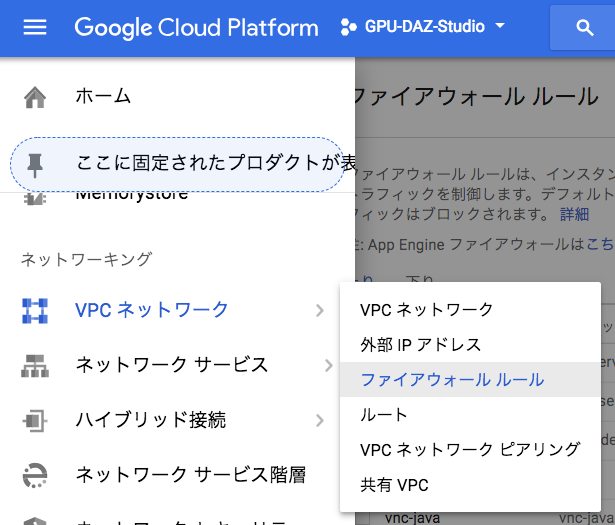Select ネットワーク サービス in the sidebar
Viewport: 615px width, 525px height.
(x=171, y=365)
